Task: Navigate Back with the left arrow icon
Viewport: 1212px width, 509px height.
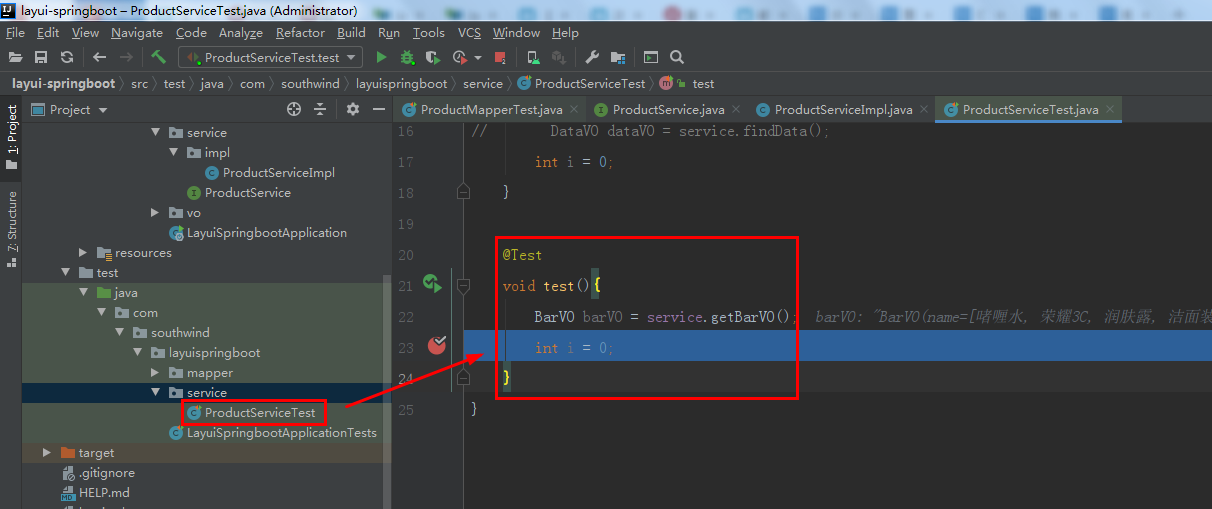Action: tap(99, 57)
